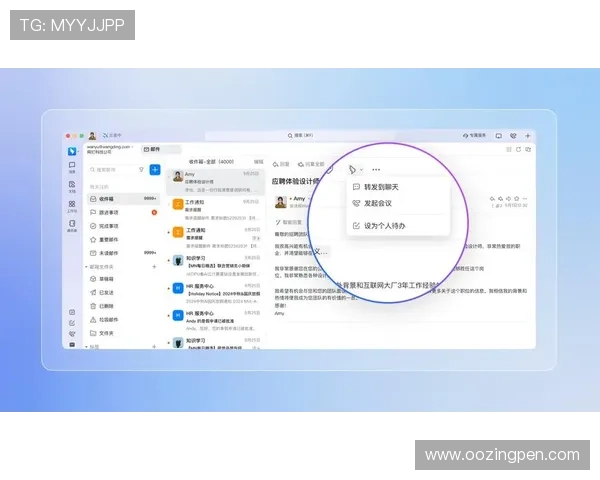Select the 收件箱 inbox folder
The width and height of the screenshot is (600, 480).
[124, 199]
